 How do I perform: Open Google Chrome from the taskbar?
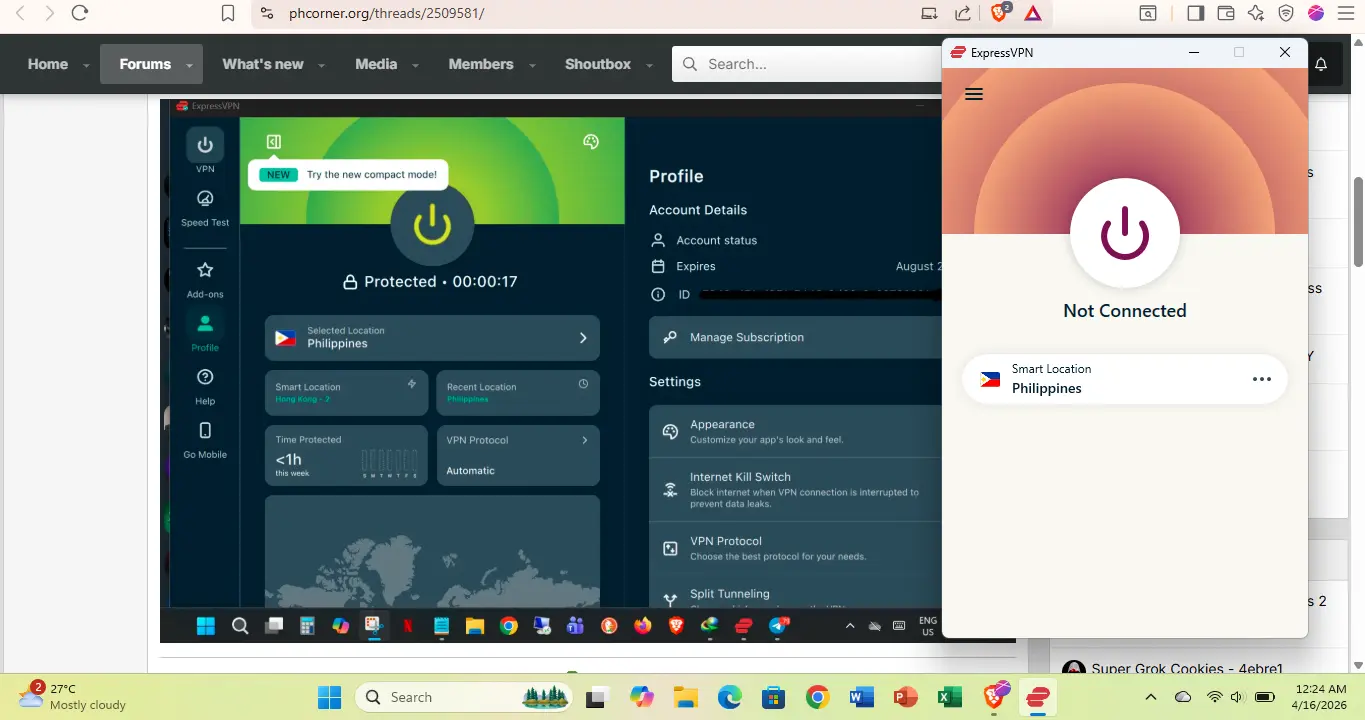[817, 697]
